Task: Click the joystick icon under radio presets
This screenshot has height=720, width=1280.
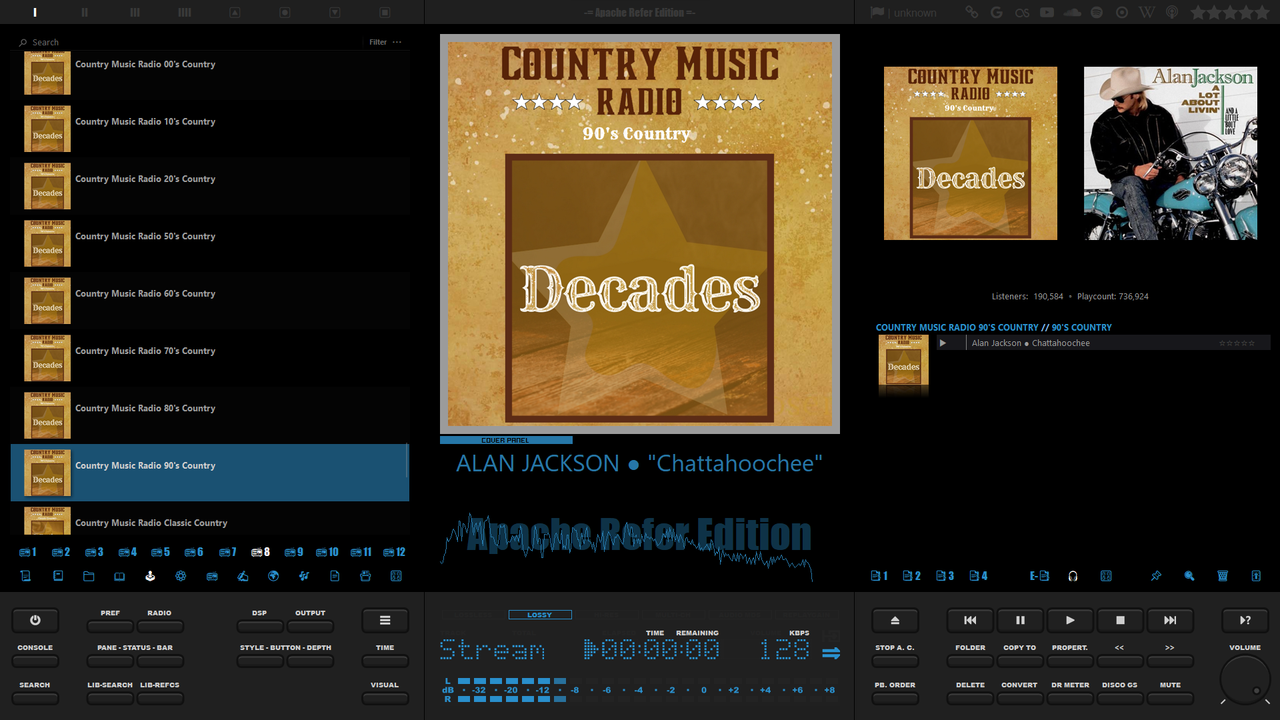Action: pyautogui.click(x=150, y=576)
